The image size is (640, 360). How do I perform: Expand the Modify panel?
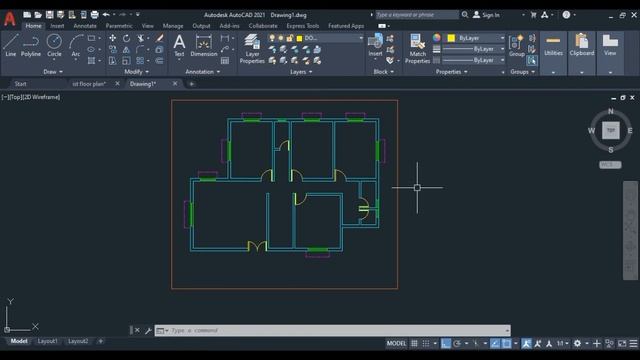pos(137,72)
